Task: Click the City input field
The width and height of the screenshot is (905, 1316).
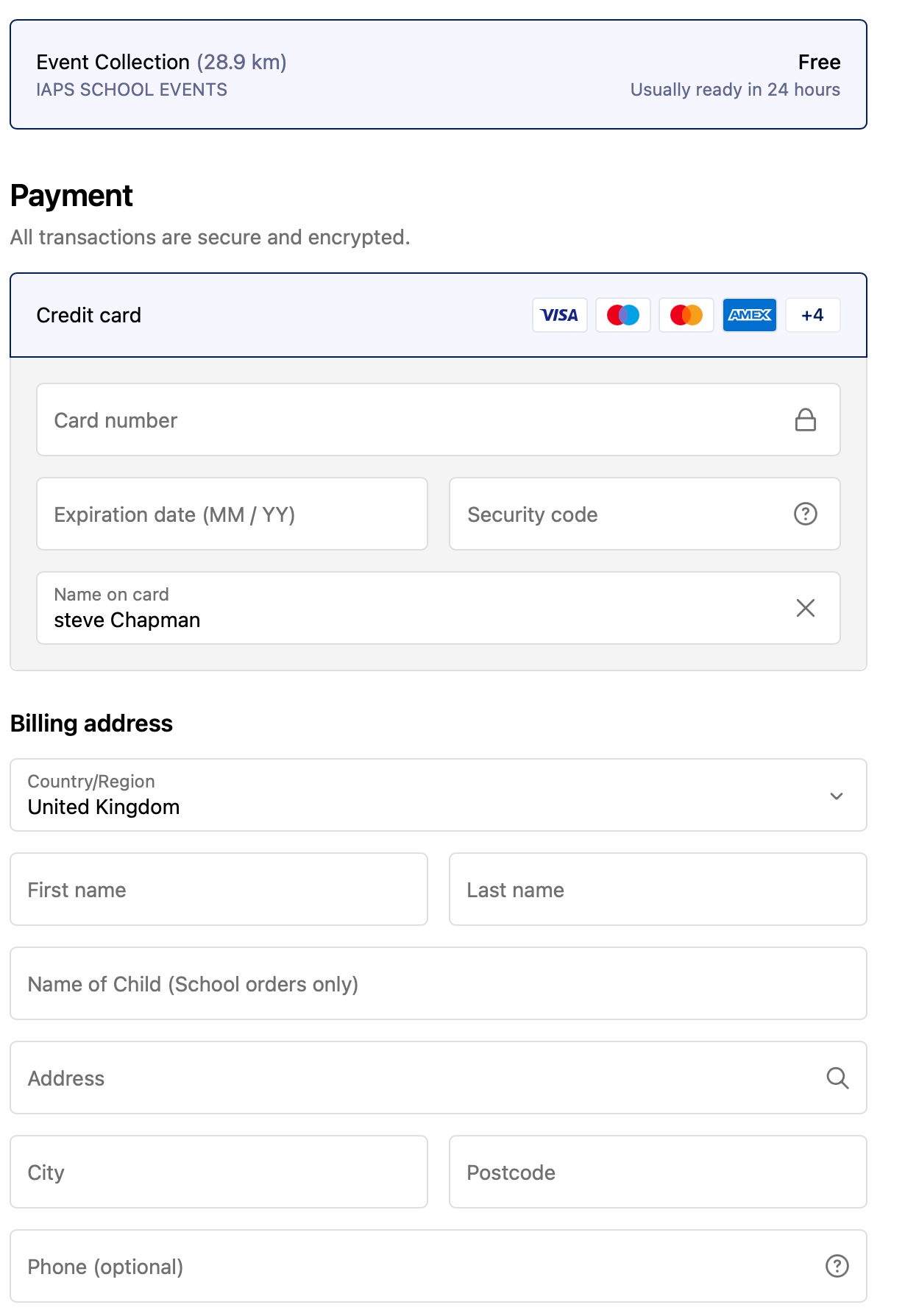Action: click(219, 1172)
